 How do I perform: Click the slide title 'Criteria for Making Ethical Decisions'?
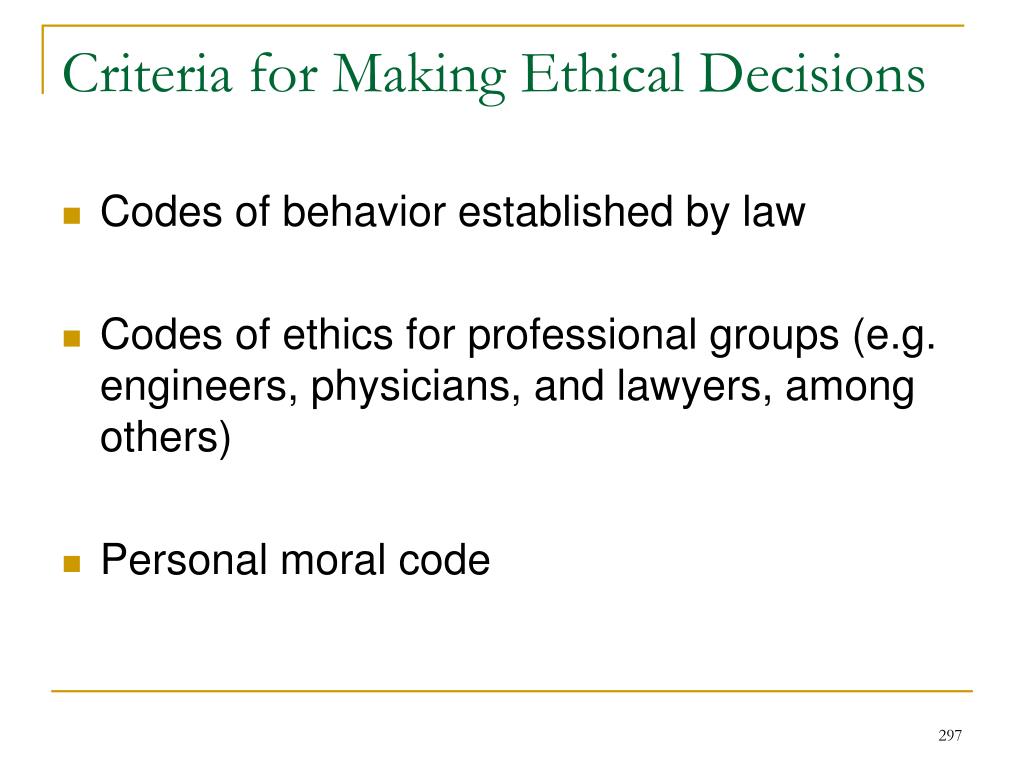point(494,76)
